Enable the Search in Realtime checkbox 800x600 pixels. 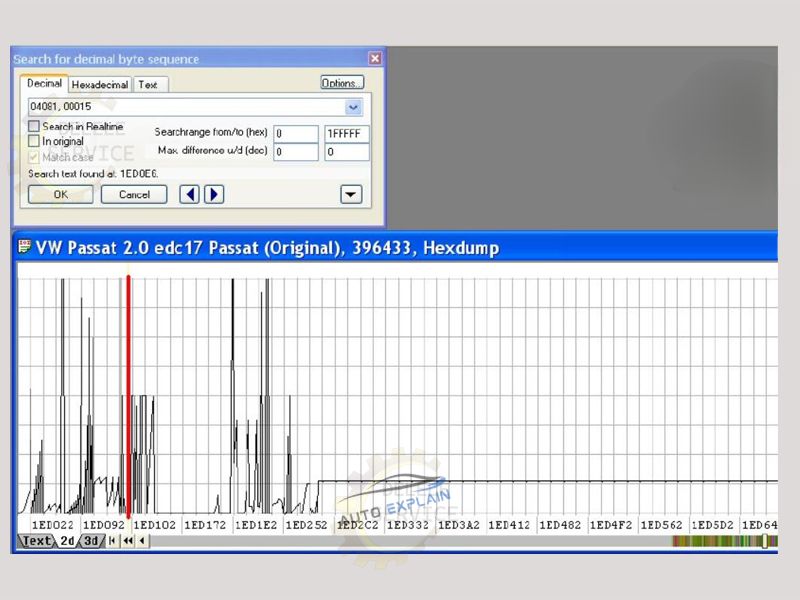(32, 127)
